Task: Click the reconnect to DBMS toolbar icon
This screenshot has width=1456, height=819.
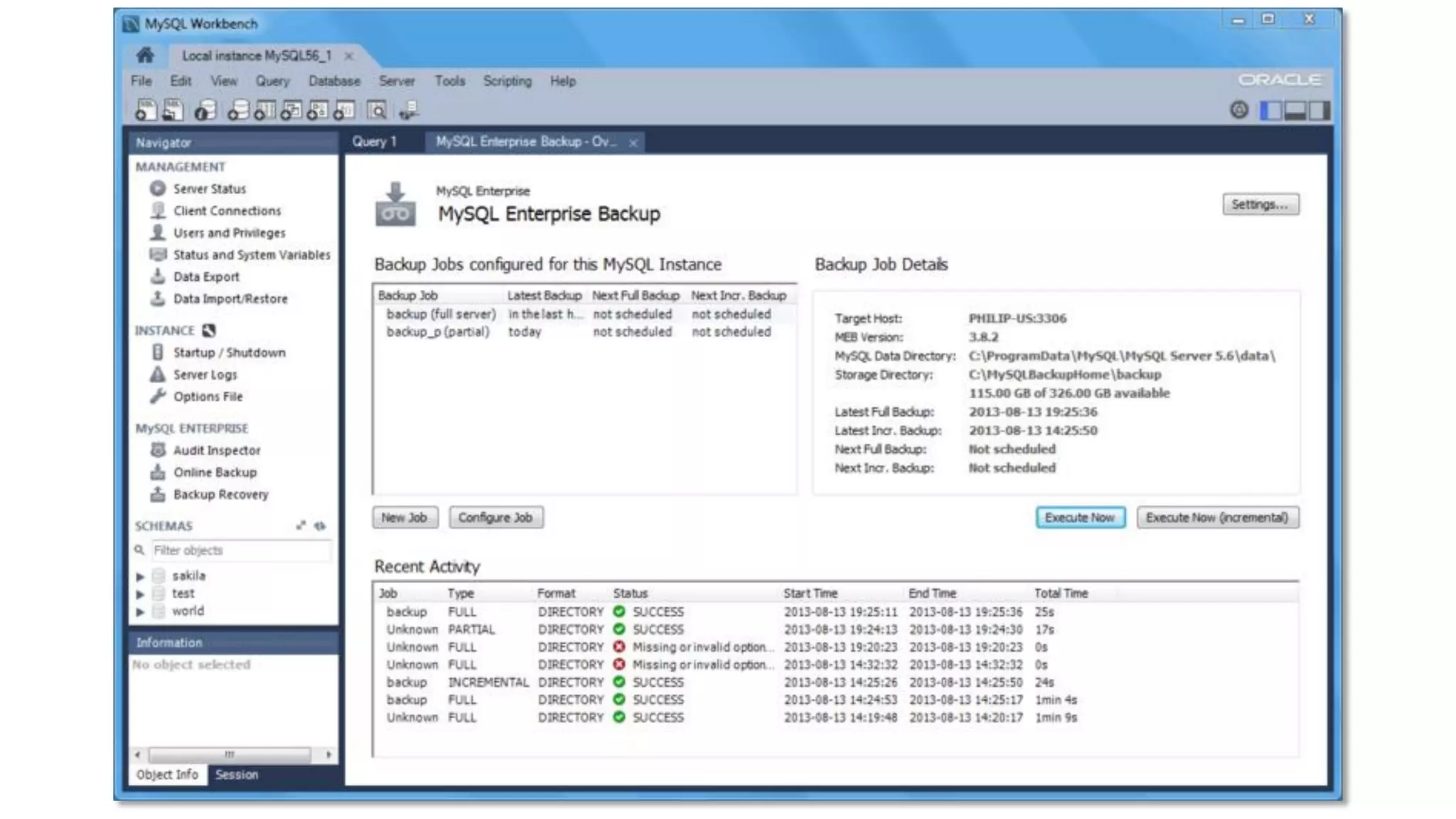Action: pos(409,111)
